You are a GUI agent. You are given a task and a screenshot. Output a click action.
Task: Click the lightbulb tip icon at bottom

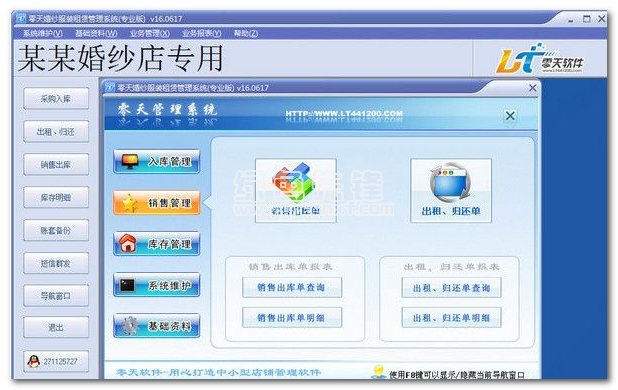[x=379, y=371]
